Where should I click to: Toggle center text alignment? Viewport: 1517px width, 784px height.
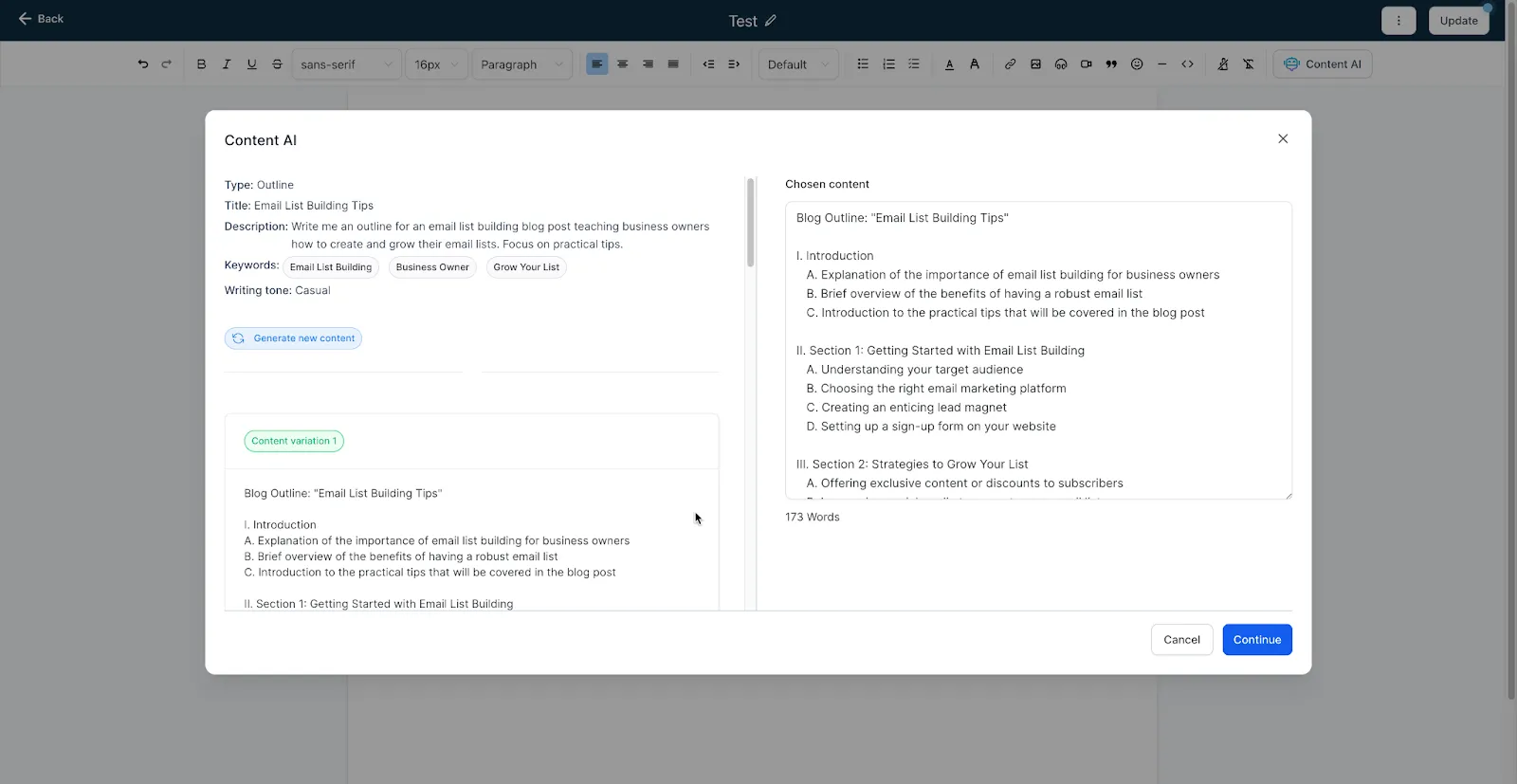pos(623,64)
